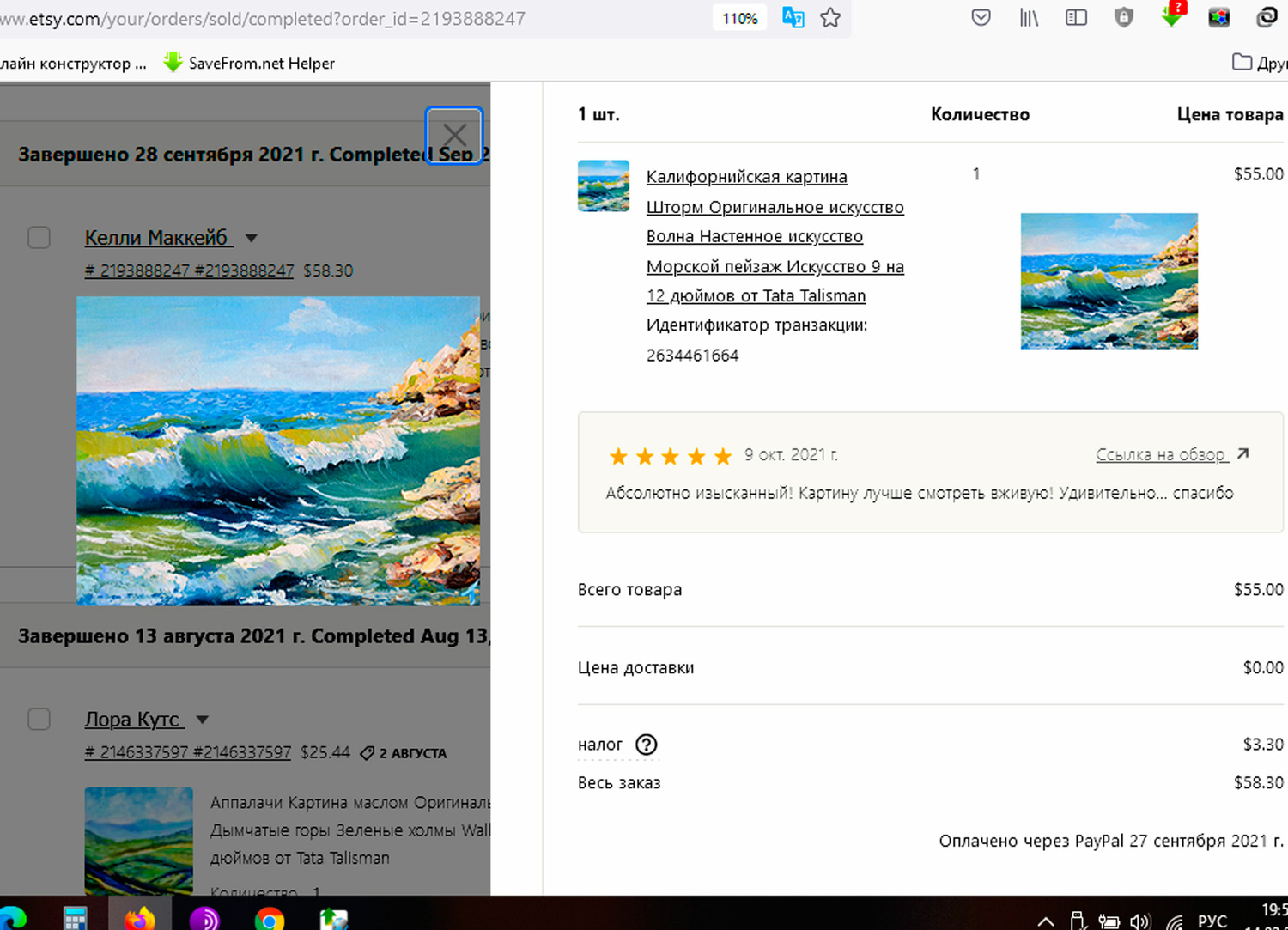This screenshot has height=930, width=1288.
Task: Click the Количество column header
Action: pyautogui.click(x=980, y=114)
